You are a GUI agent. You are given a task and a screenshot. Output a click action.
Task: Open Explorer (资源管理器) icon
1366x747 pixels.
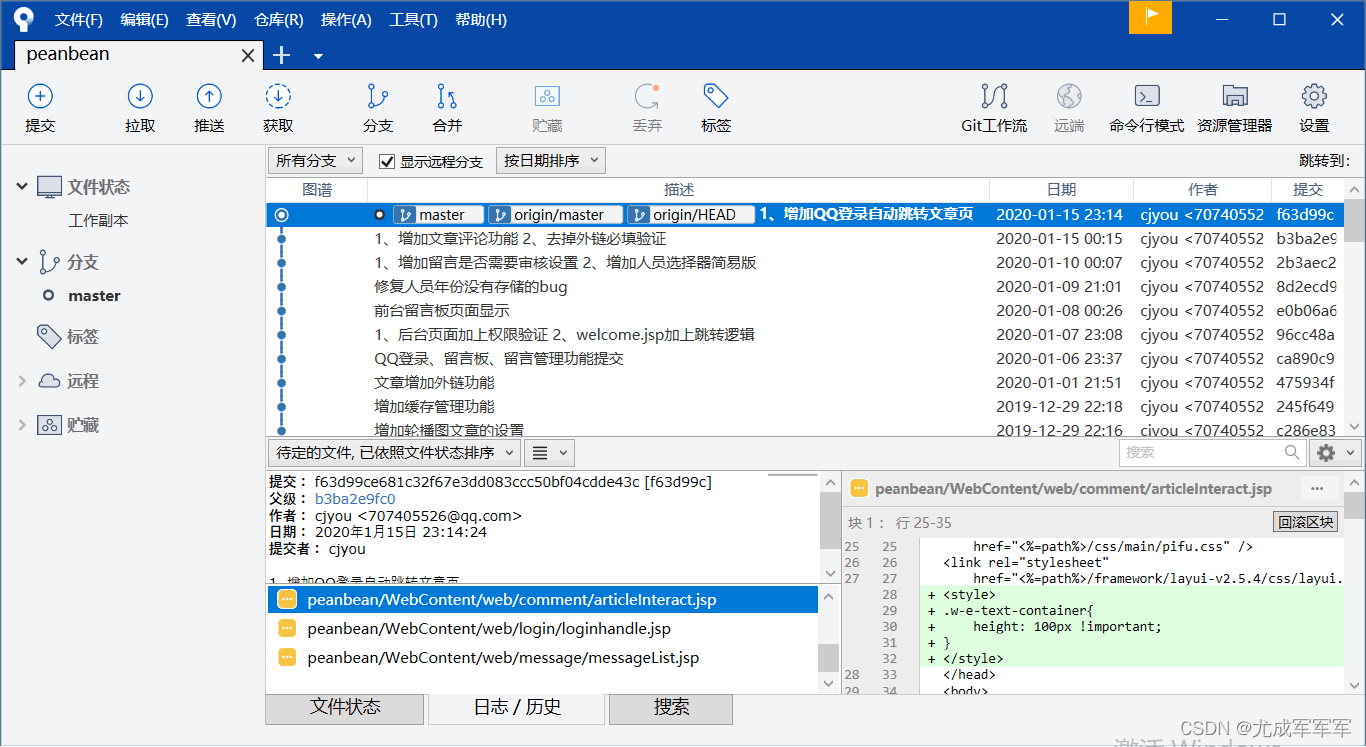tap(1235, 96)
